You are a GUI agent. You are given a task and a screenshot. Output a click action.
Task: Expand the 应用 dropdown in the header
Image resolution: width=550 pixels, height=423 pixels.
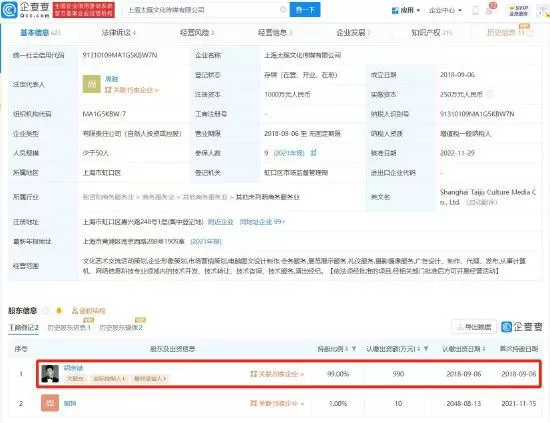406,11
